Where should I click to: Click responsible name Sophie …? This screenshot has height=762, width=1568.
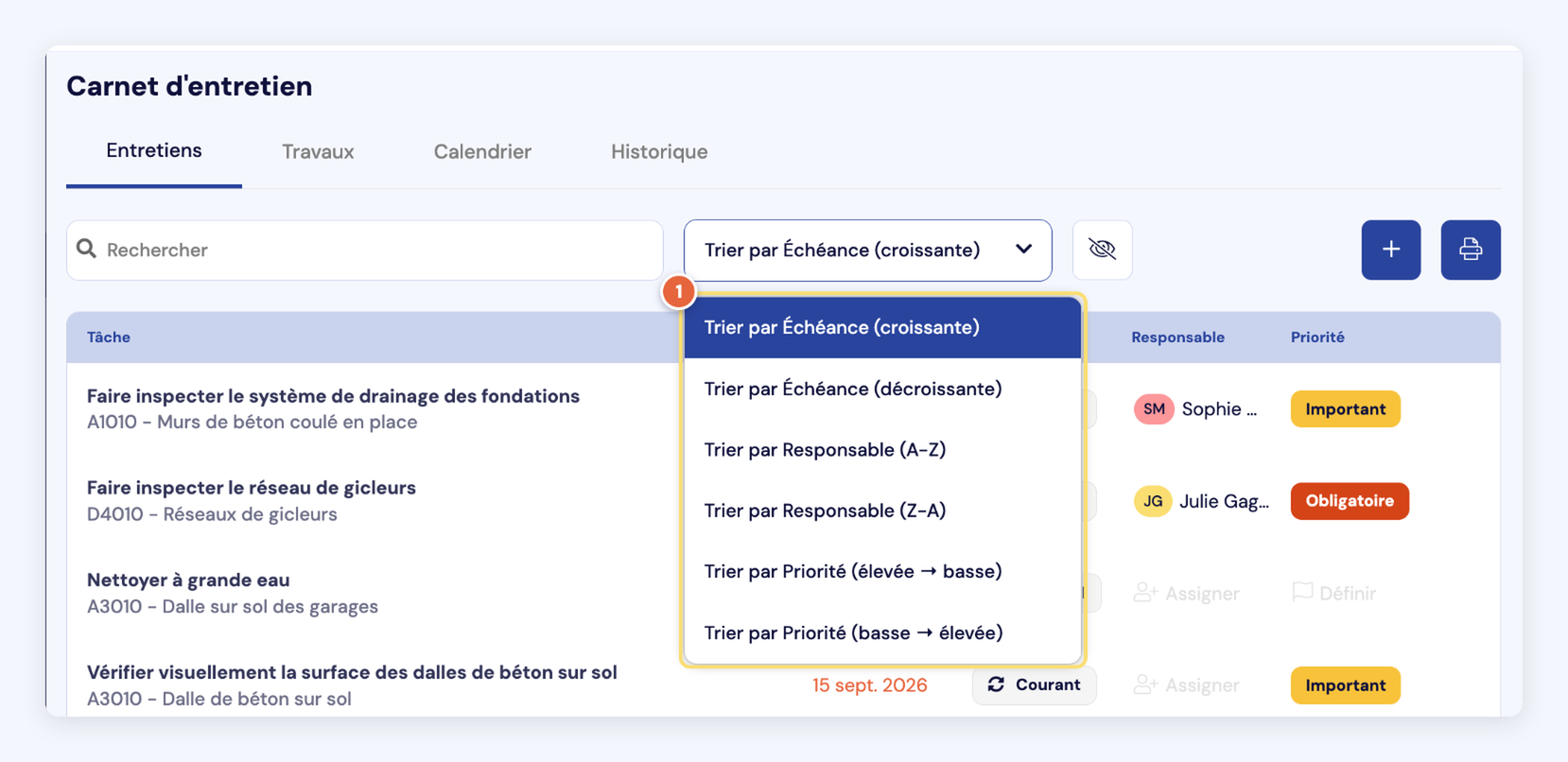1219,409
